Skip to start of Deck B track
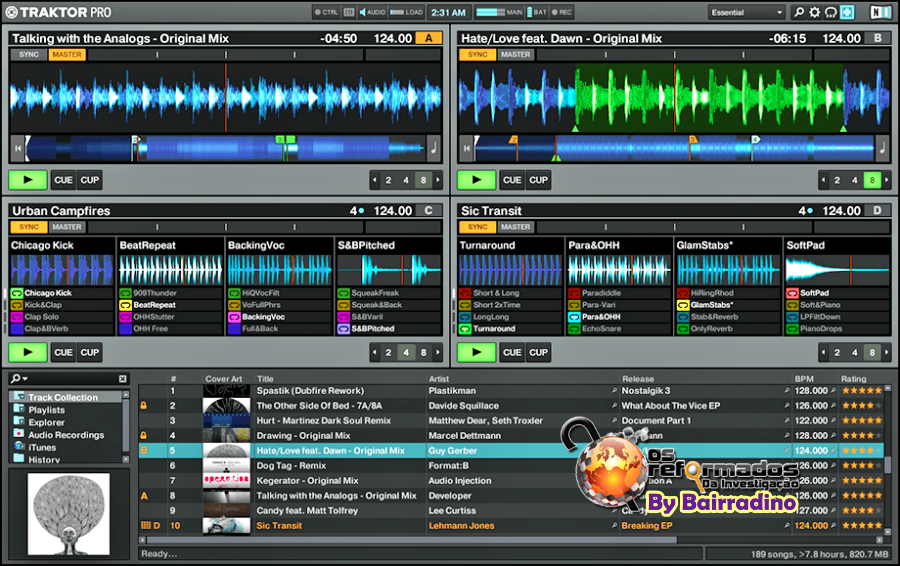Screen dimensions: 900x566 click(467, 148)
